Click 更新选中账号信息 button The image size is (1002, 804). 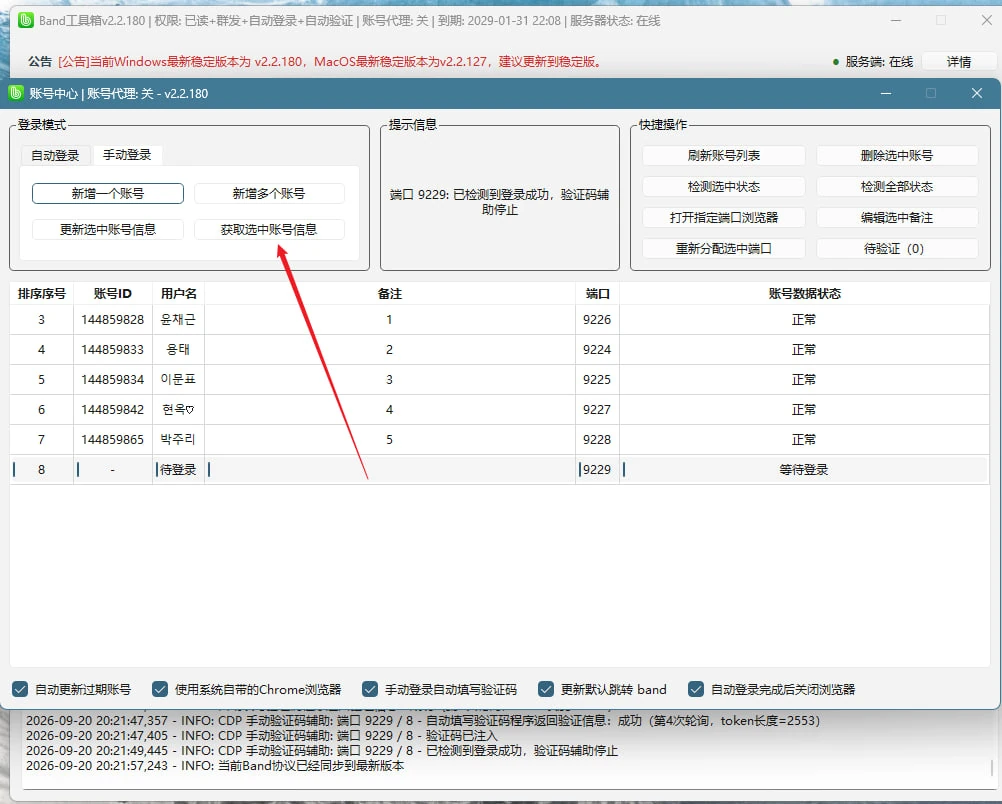(108, 229)
